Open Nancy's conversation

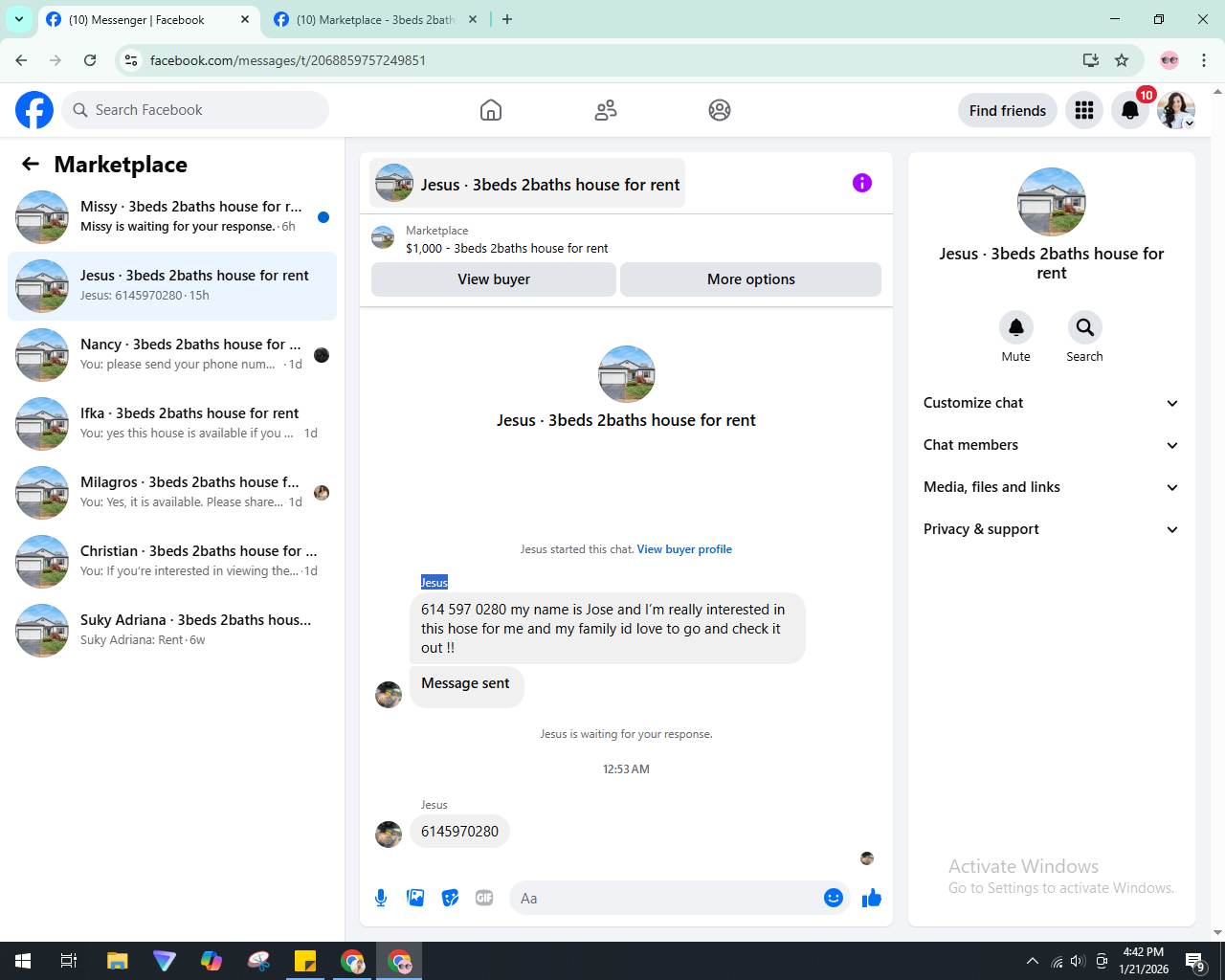click(172, 355)
